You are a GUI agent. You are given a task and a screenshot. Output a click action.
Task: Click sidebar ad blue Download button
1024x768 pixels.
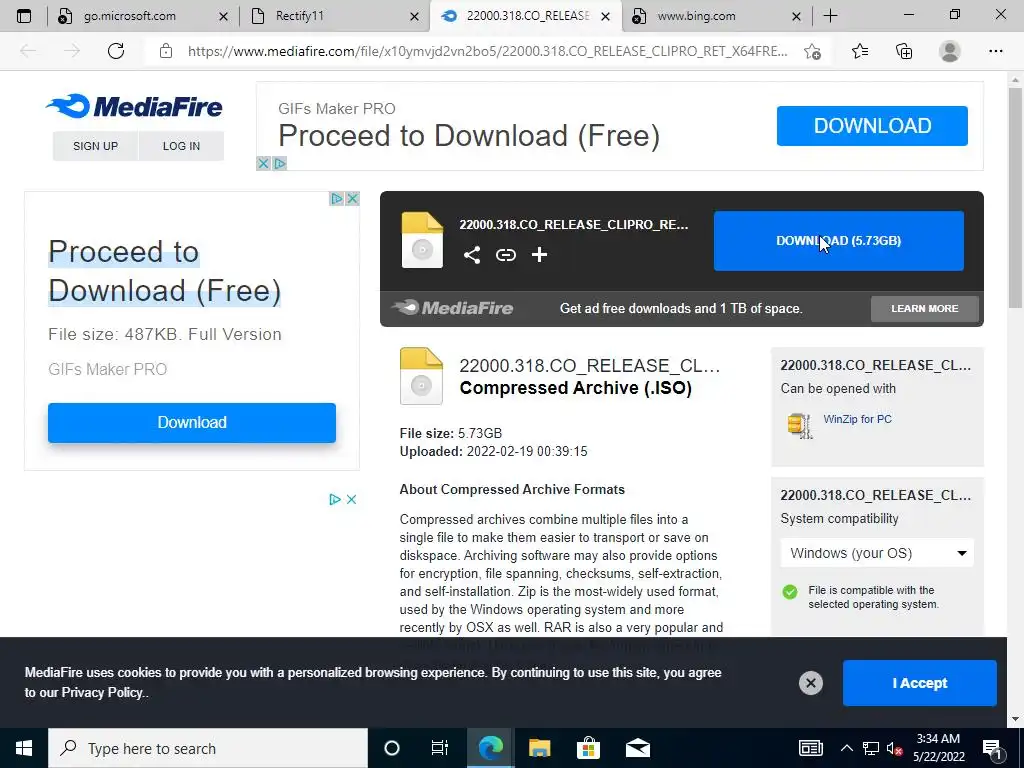191,423
